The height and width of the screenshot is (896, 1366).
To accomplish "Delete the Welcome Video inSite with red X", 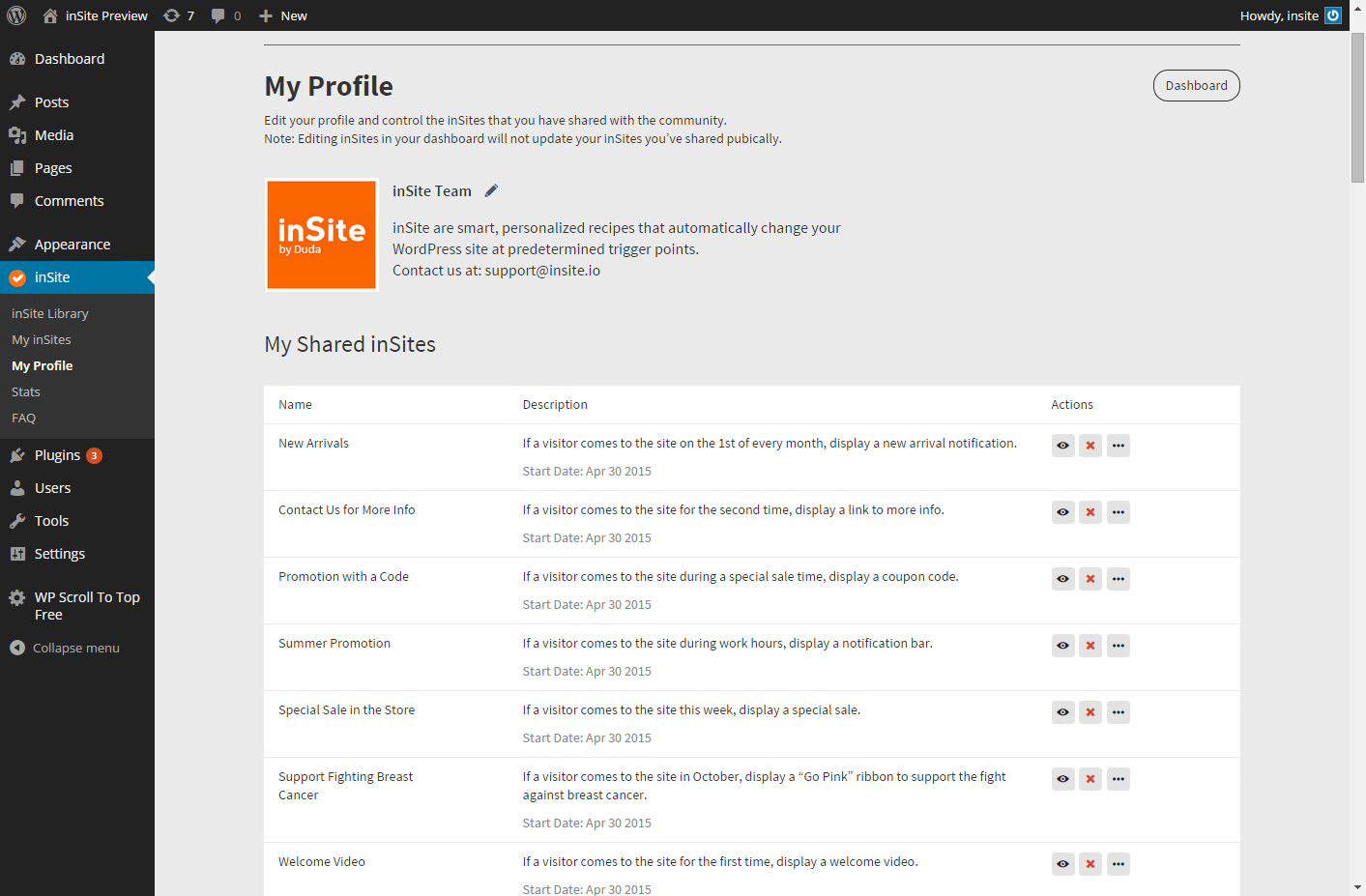I will coord(1090,864).
